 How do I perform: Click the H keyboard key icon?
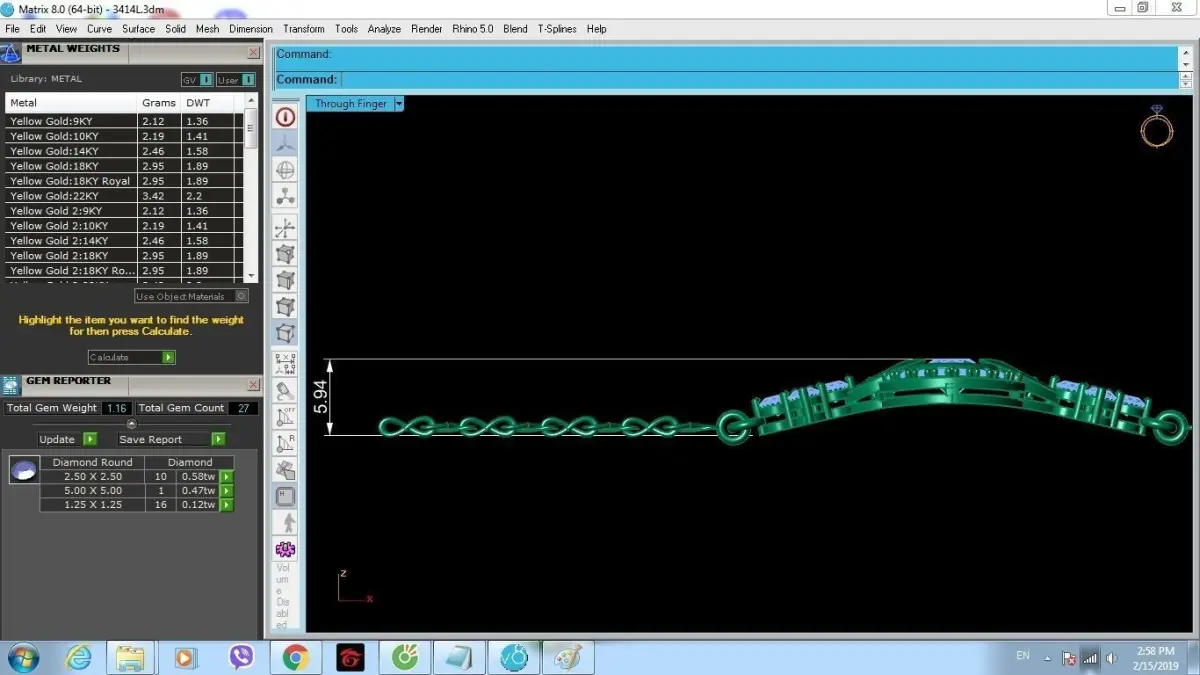(285, 496)
